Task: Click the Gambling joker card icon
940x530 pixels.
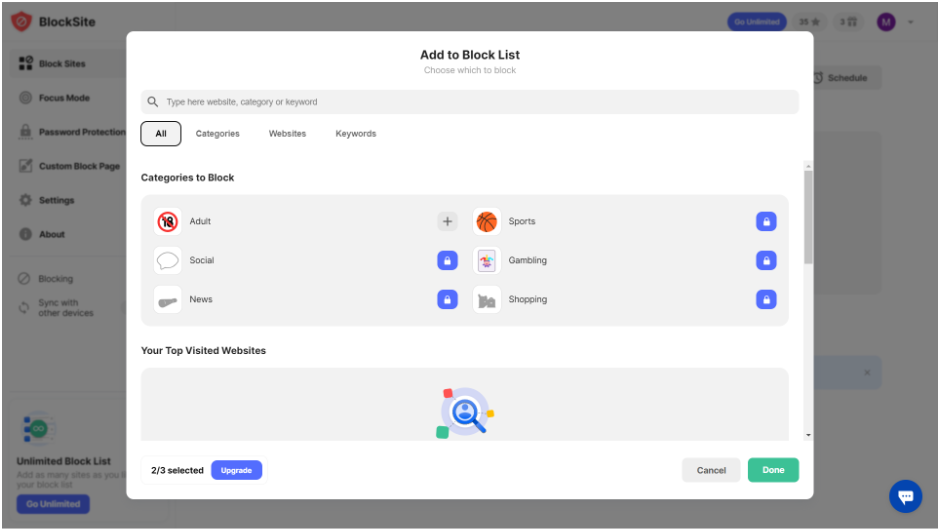Action: [x=486, y=260]
